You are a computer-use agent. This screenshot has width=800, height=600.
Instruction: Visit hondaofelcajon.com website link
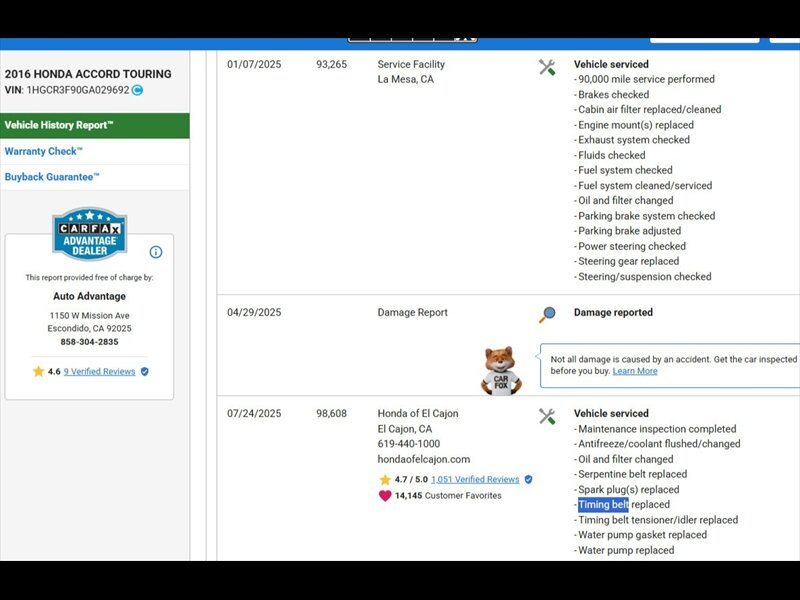423,459
